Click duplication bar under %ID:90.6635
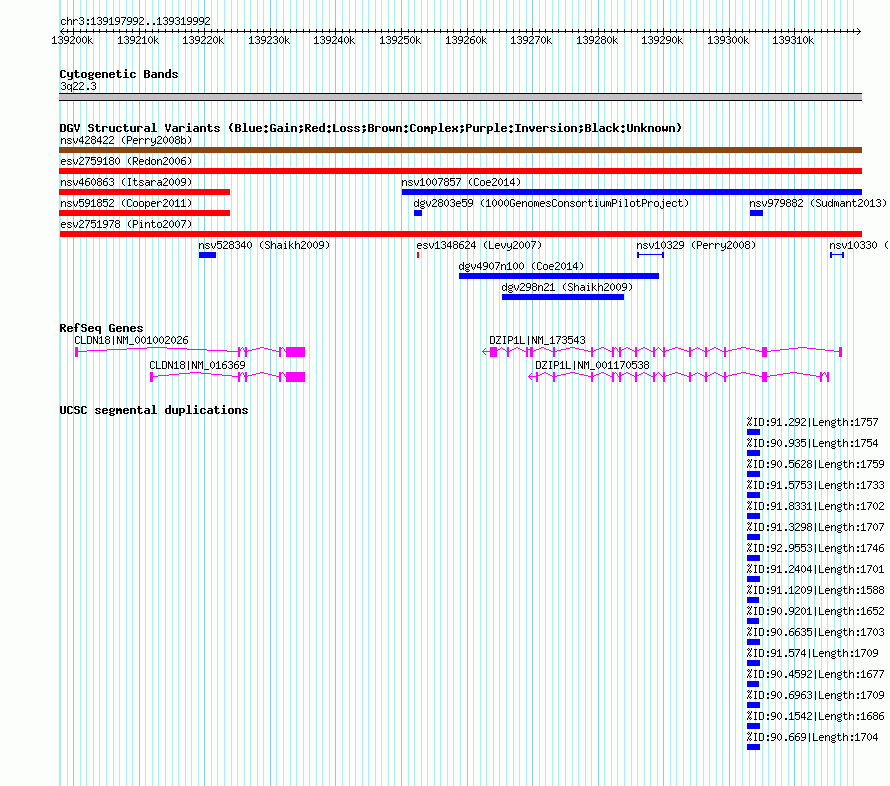The image size is (890, 786). pyautogui.click(x=753, y=642)
